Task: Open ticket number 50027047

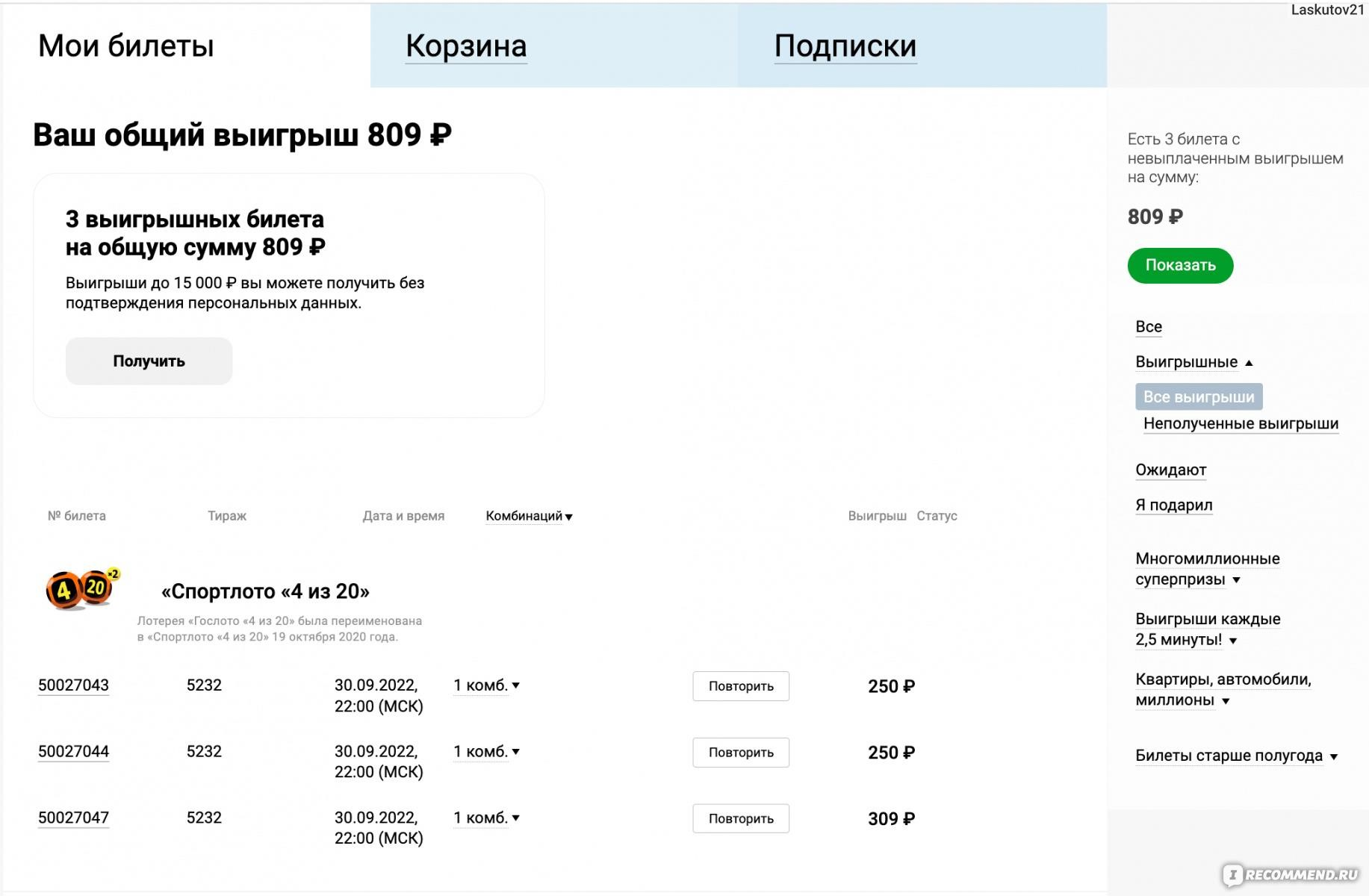Action: (x=73, y=818)
